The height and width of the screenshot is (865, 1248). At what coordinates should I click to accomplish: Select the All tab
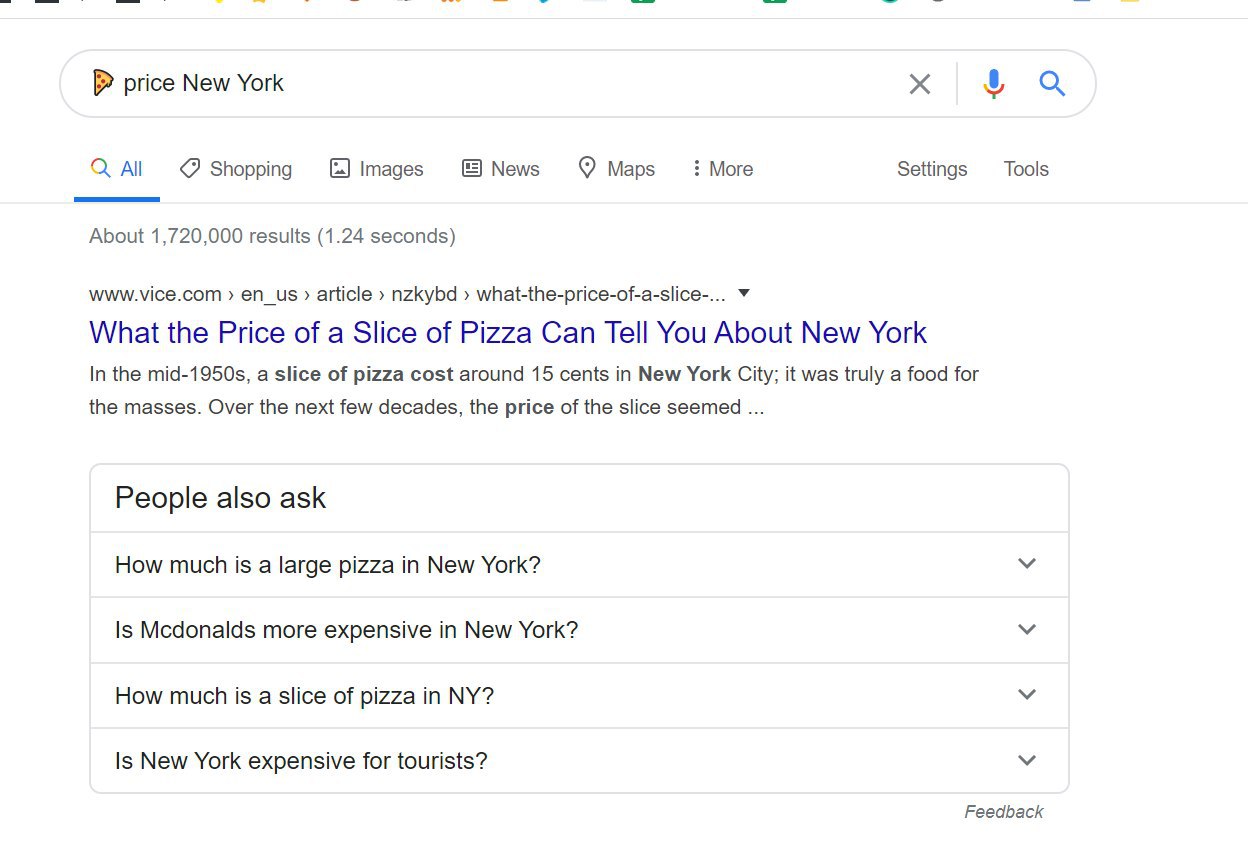click(117, 169)
